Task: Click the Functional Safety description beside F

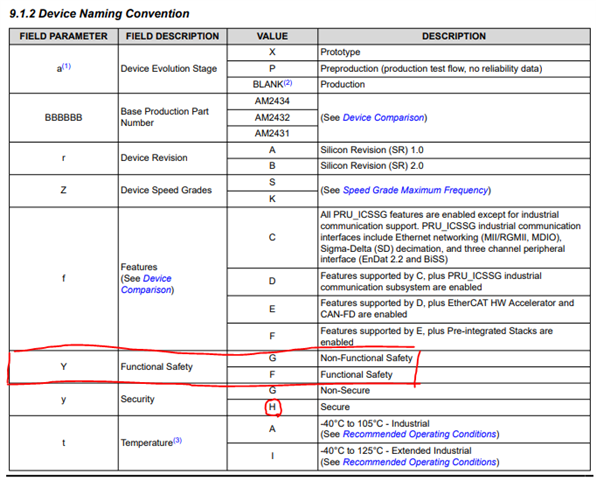Action: coord(357,375)
